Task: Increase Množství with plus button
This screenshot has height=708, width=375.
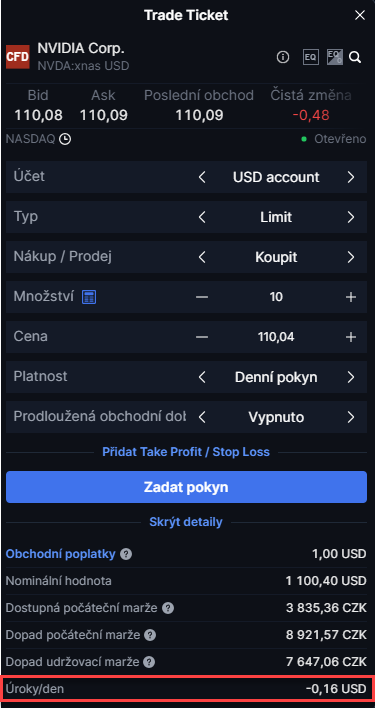Action: (351, 297)
